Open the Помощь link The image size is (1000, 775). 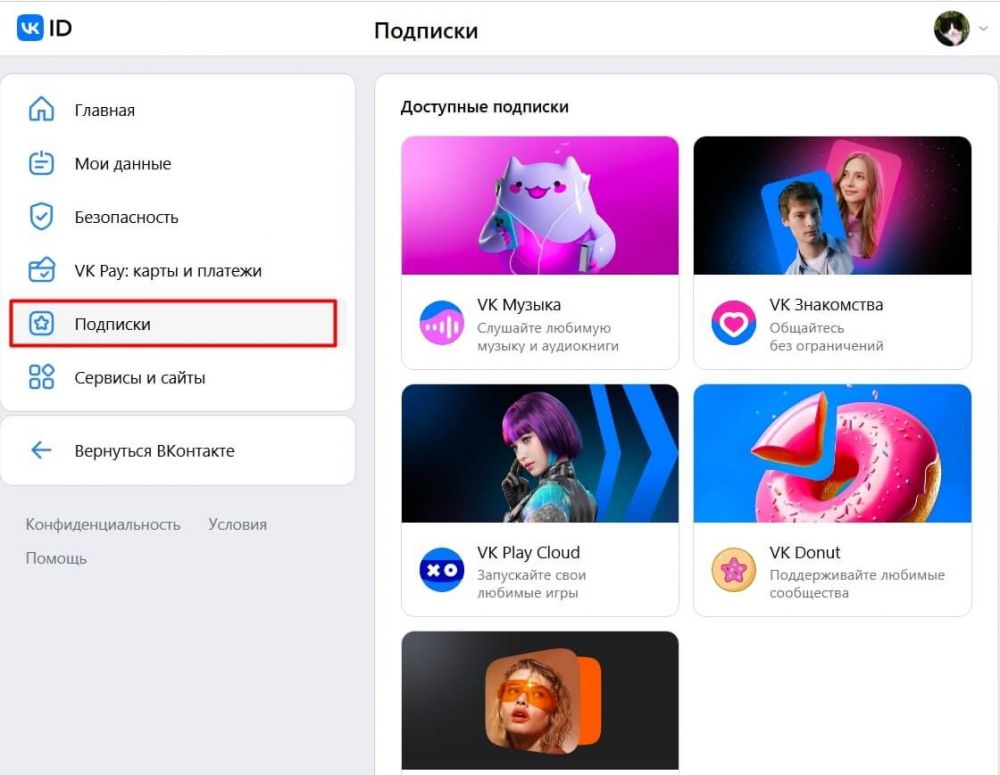[56, 558]
